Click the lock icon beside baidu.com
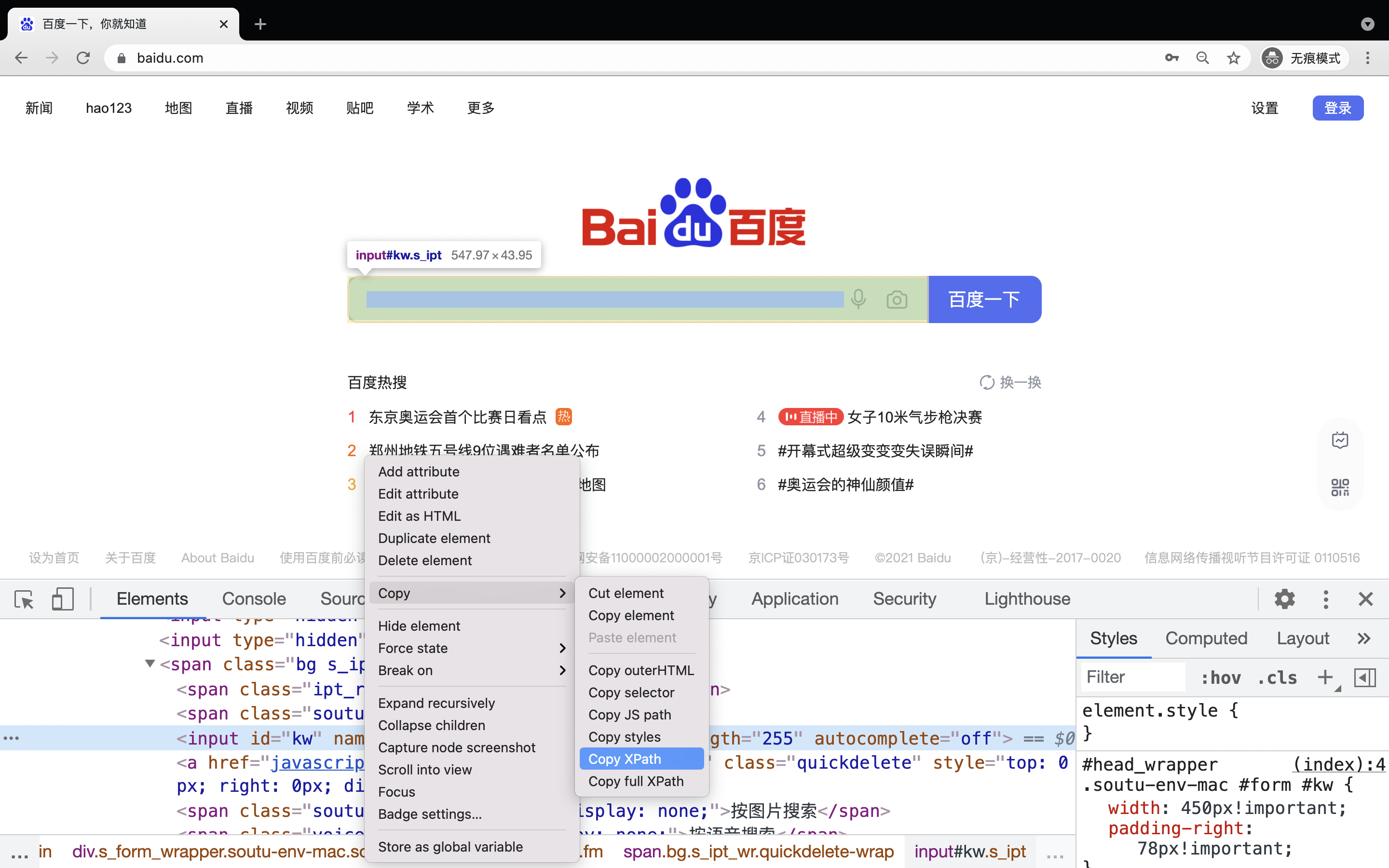 click(x=121, y=58)
